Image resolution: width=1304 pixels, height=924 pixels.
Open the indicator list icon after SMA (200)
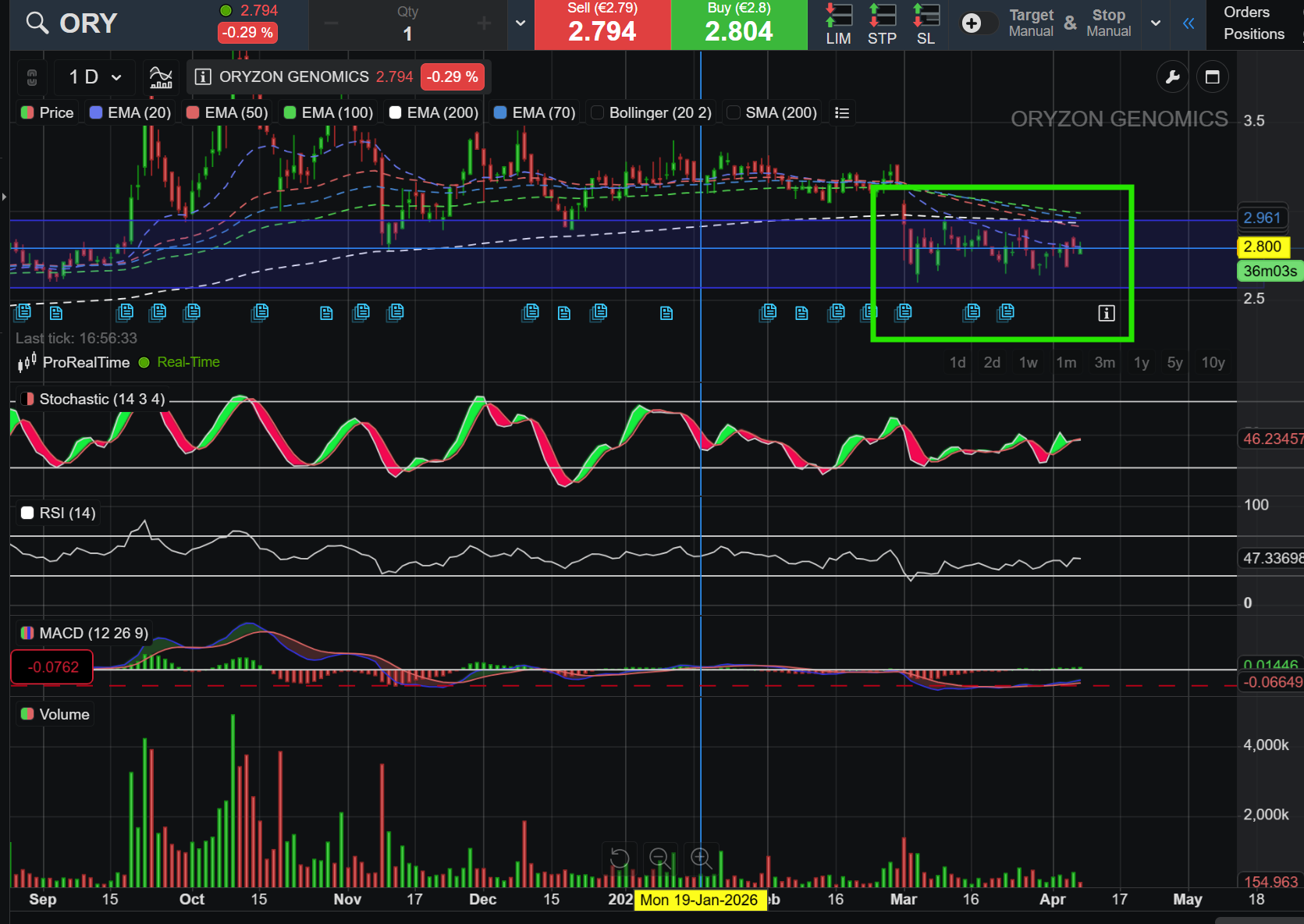point(841,112)
